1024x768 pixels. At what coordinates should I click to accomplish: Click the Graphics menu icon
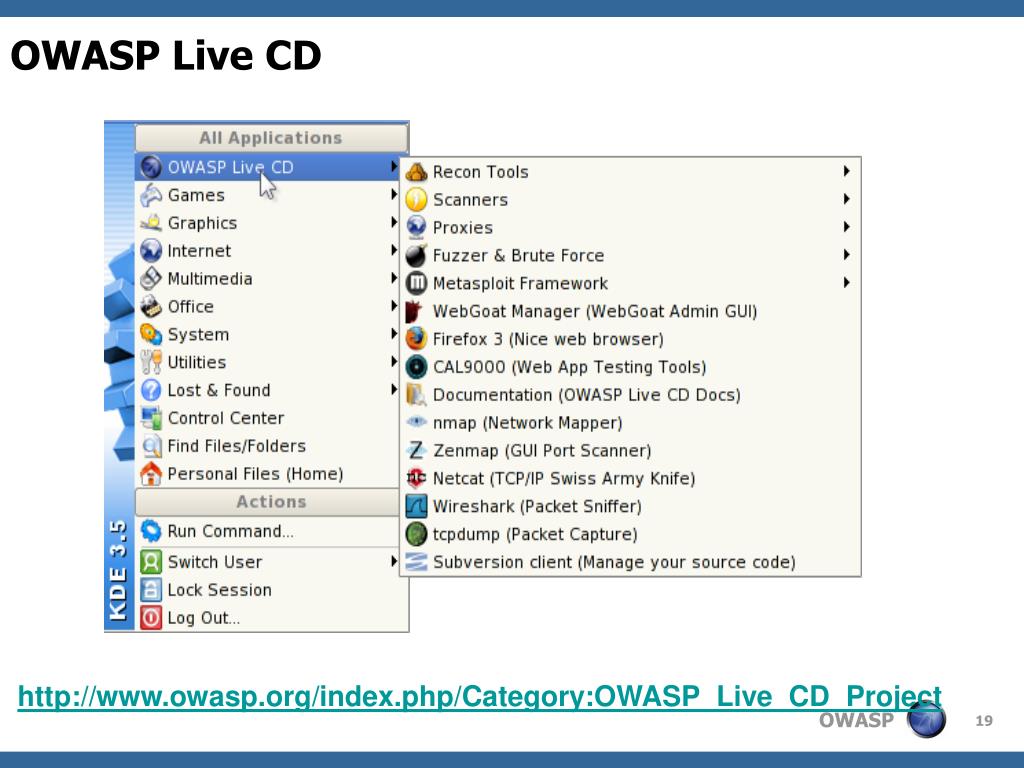[151, 223]
